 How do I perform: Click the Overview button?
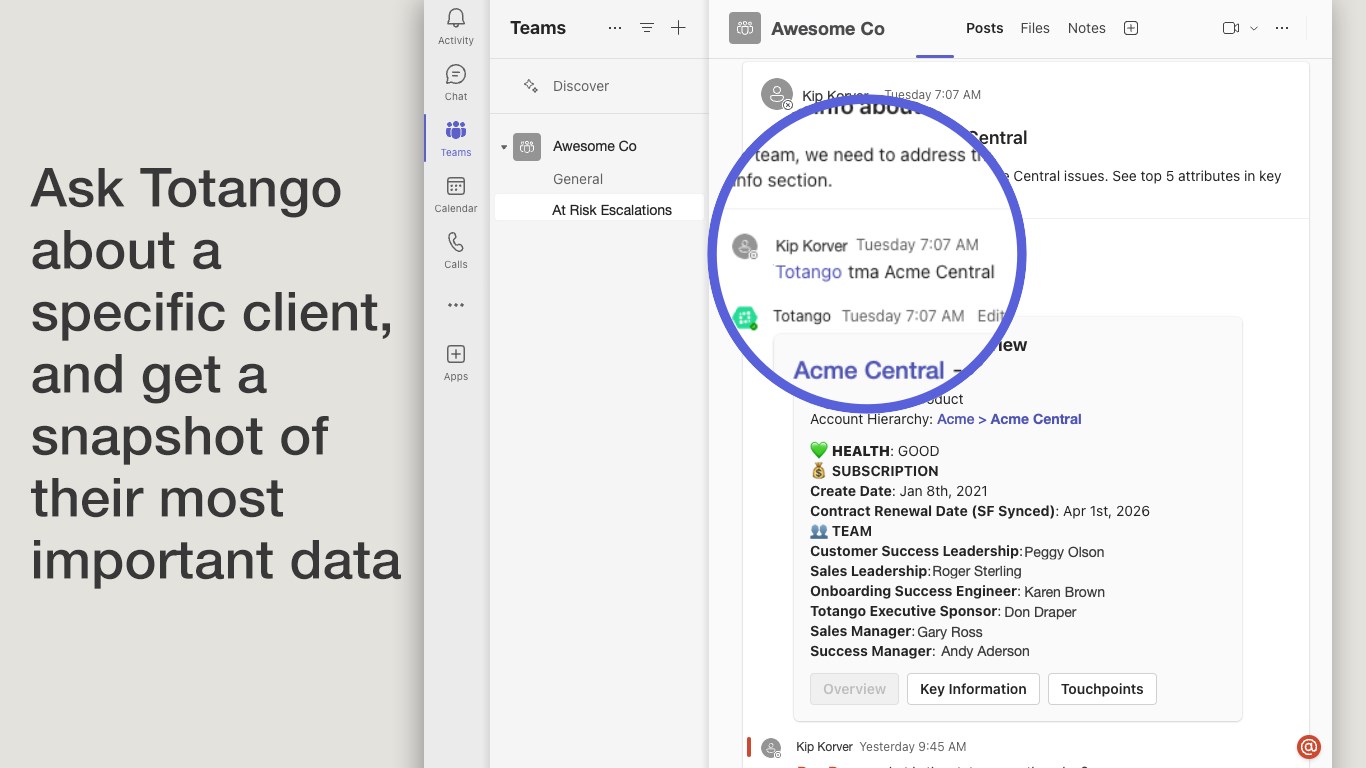(854, 689)
